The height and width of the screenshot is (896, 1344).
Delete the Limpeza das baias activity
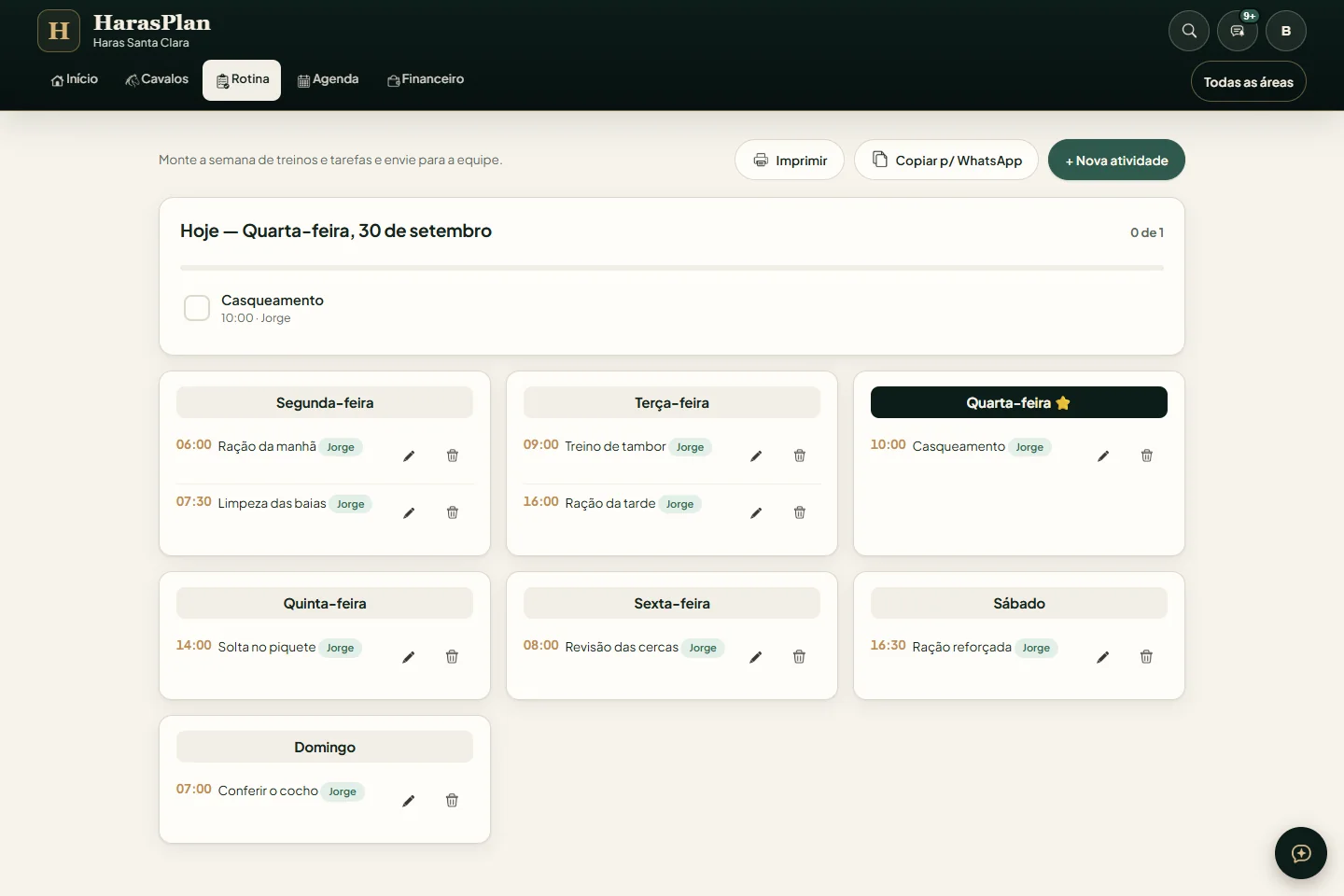click(453, 512)
